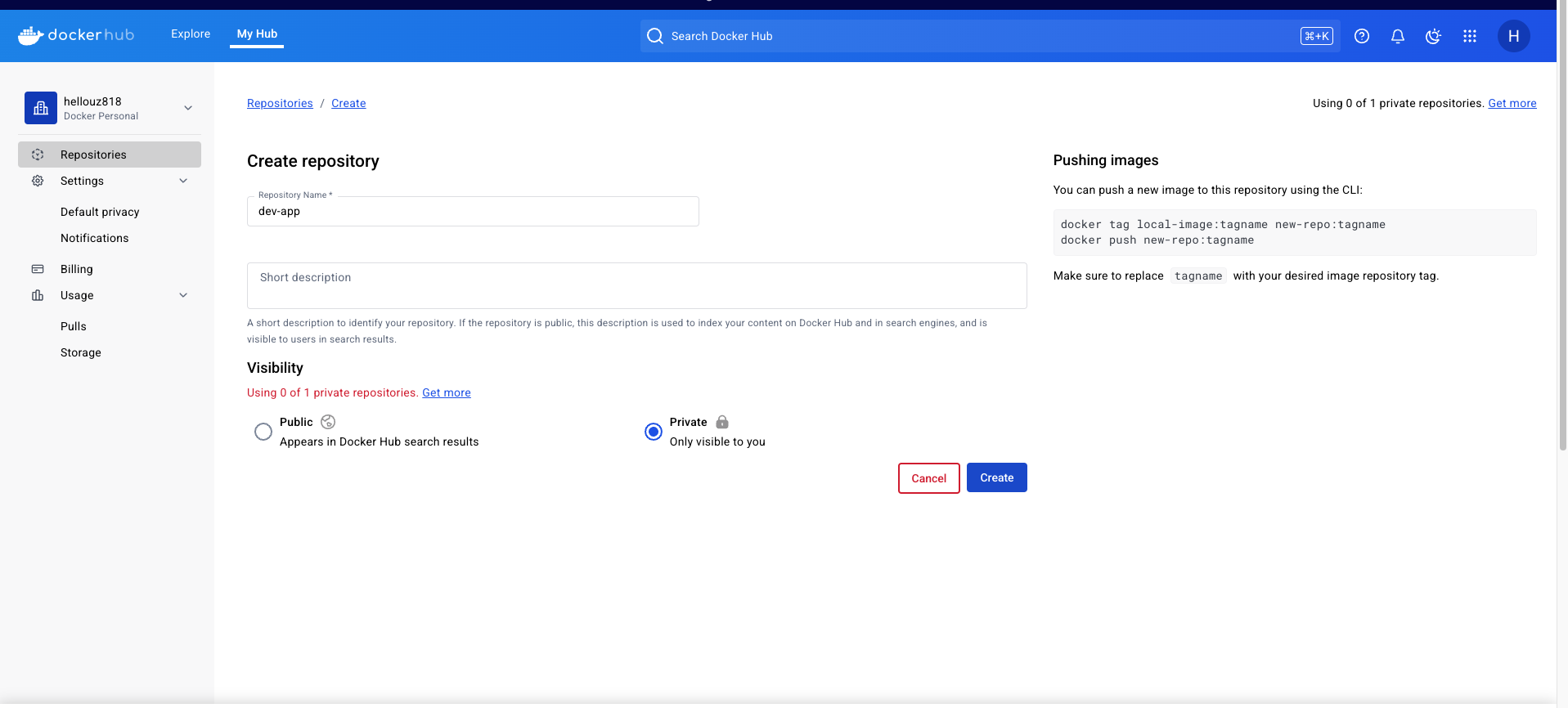This screenshot has height=708, width=1568.
Task: Open Repositories in the sidebar
Action: (110, 155)
